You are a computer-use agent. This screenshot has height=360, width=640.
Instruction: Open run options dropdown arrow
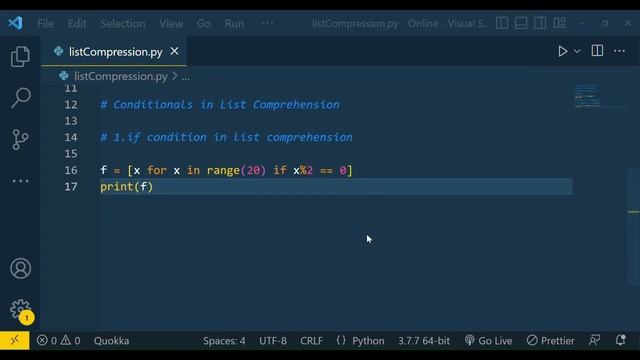click(577, 51)
